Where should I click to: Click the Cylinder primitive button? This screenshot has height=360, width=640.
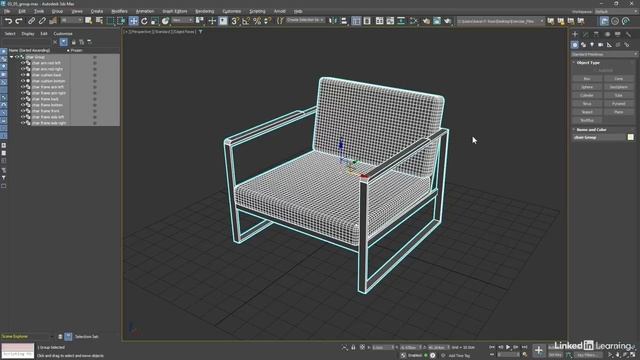click(587, 95)
